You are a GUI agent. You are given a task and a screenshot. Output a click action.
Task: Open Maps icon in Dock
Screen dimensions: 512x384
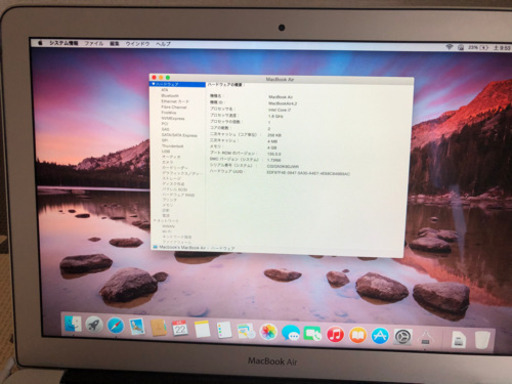(x=246, y=332)
